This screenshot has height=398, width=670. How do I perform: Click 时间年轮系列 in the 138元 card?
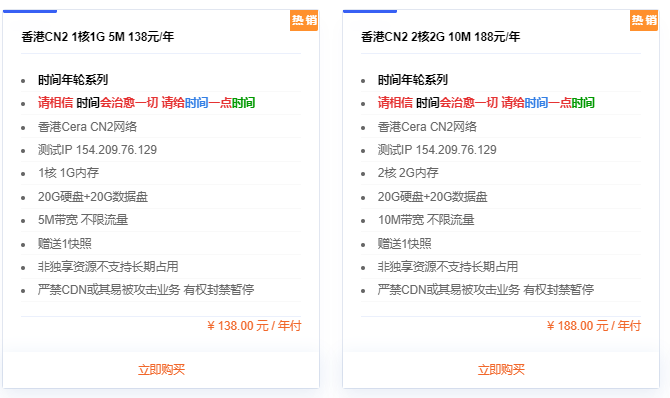tap(73, 80)
